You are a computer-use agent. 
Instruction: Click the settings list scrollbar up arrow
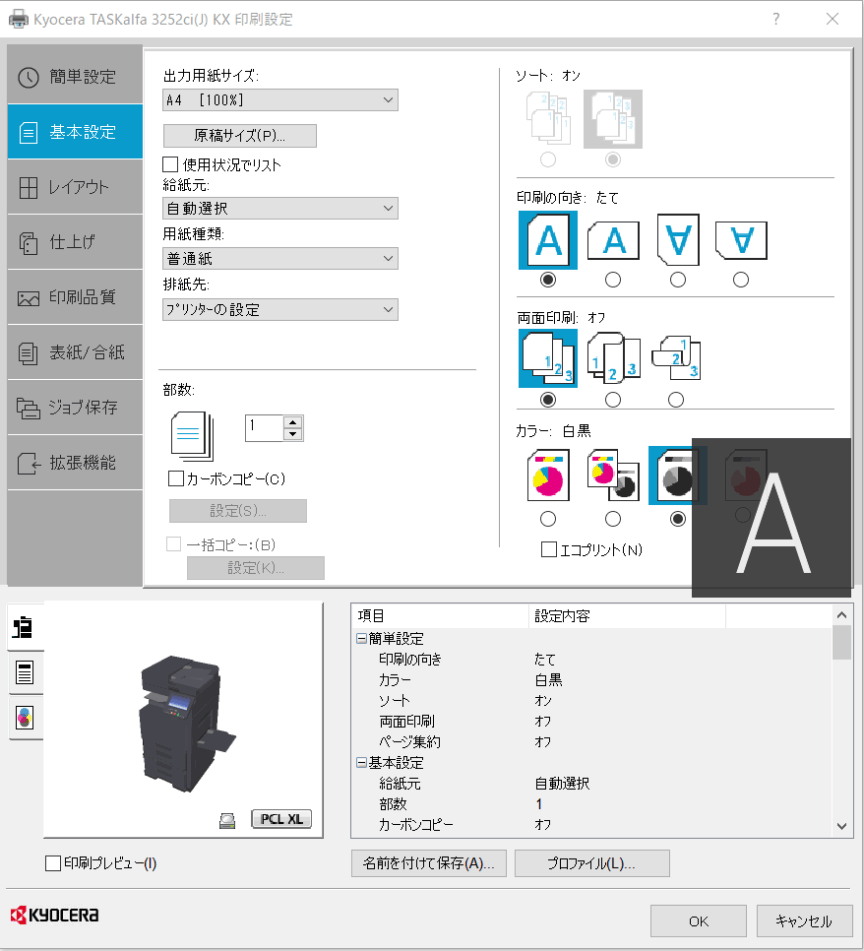[842, 615]
